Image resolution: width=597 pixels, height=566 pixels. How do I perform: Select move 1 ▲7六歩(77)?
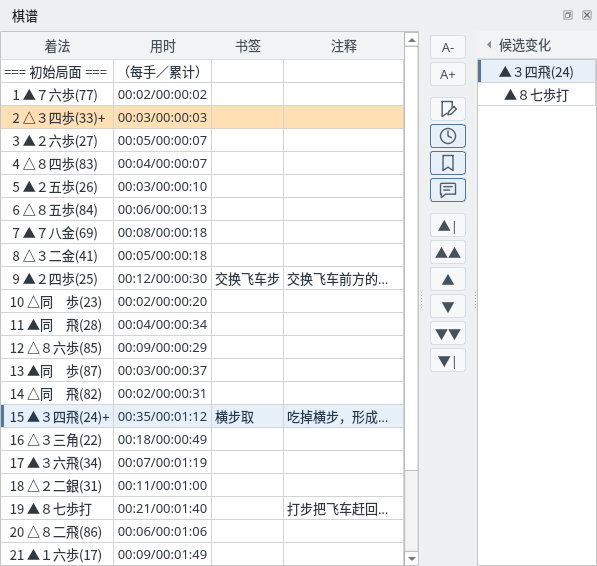coord(202,94)
